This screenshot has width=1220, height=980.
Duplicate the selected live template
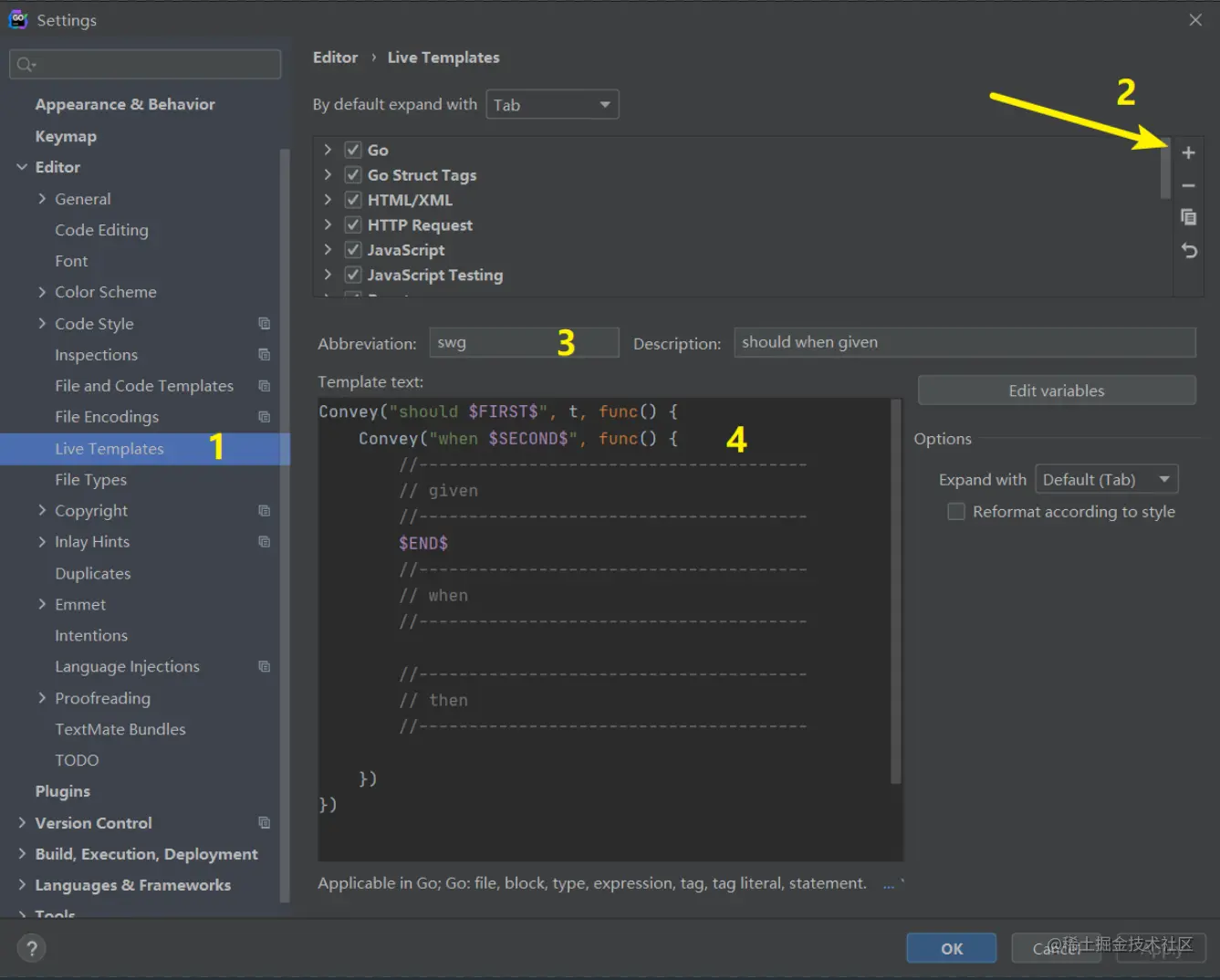1188,217
